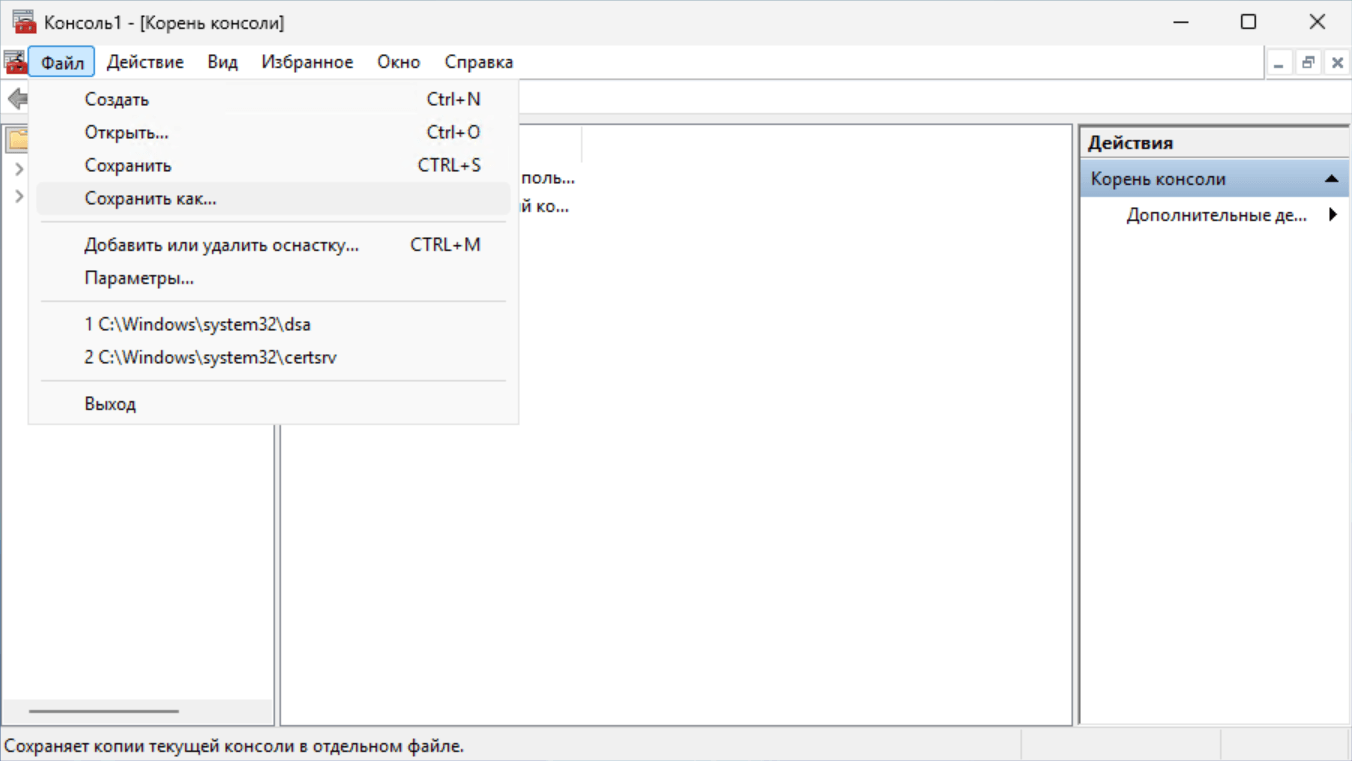Screen dimensions: 1352x761
Task: Open the Избранное menu
Action: tap(307, 62)
